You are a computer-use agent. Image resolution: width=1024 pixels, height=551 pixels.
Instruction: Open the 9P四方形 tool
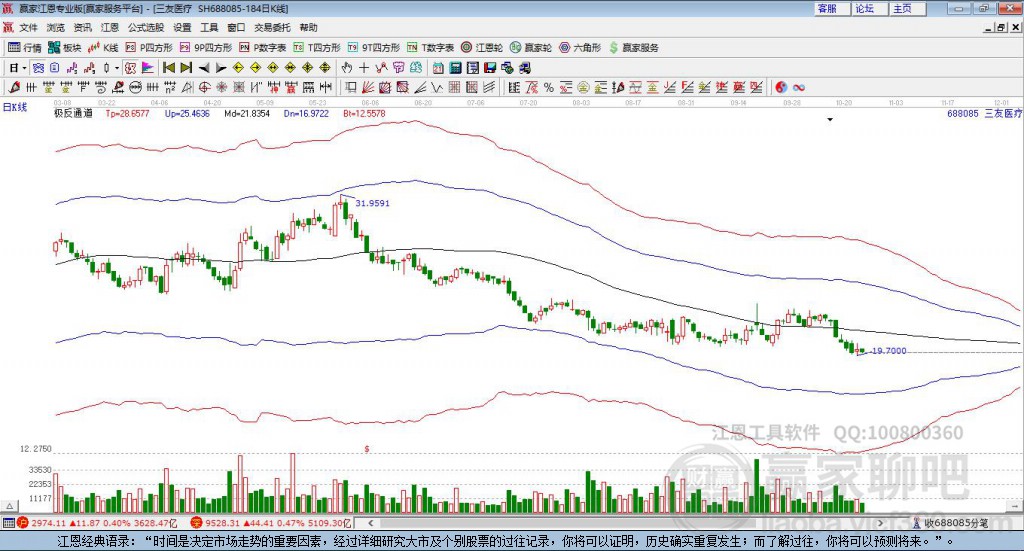206,48
